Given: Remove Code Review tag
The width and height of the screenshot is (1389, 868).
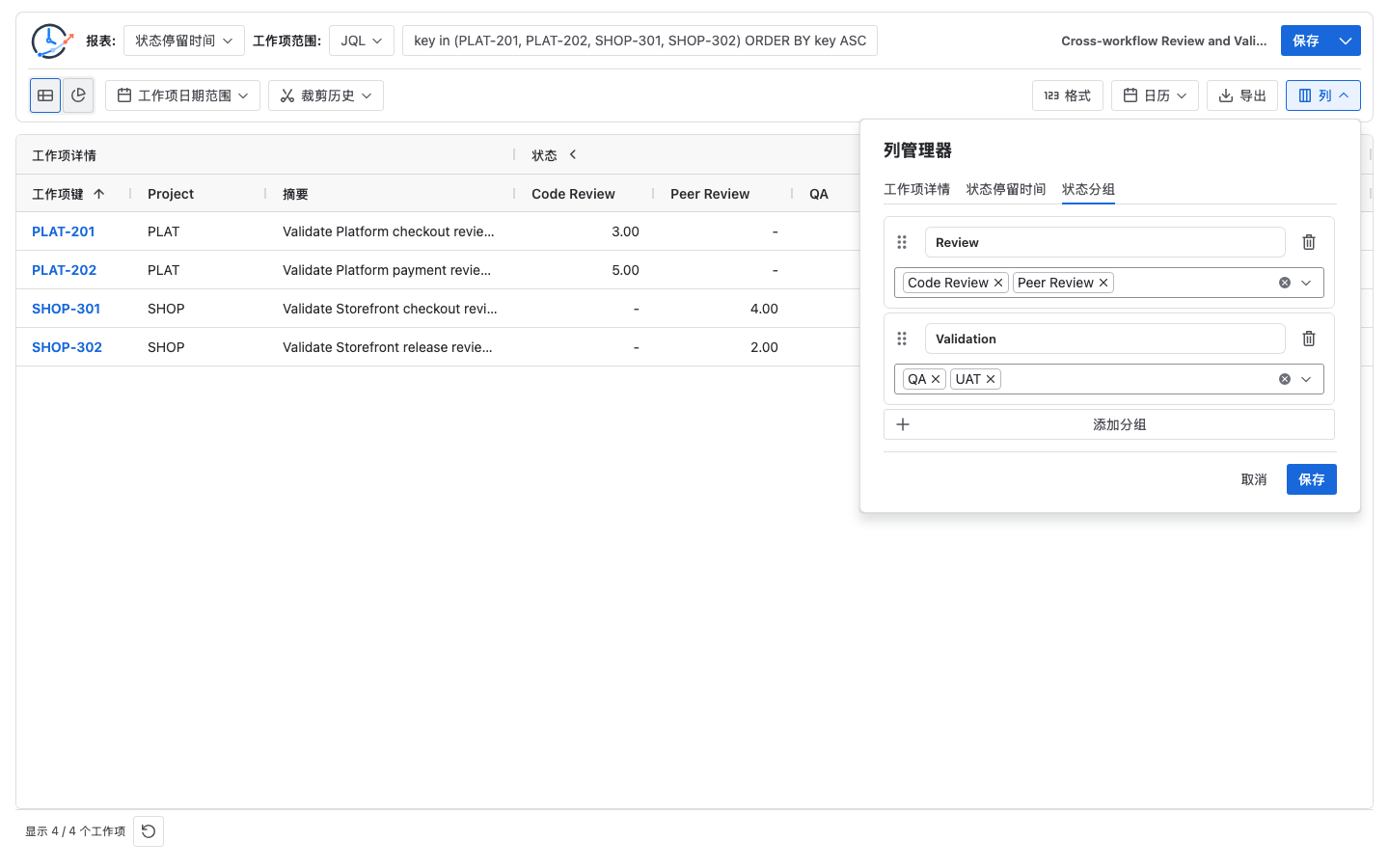Looking at the screenshot, I should coord(998,283).
